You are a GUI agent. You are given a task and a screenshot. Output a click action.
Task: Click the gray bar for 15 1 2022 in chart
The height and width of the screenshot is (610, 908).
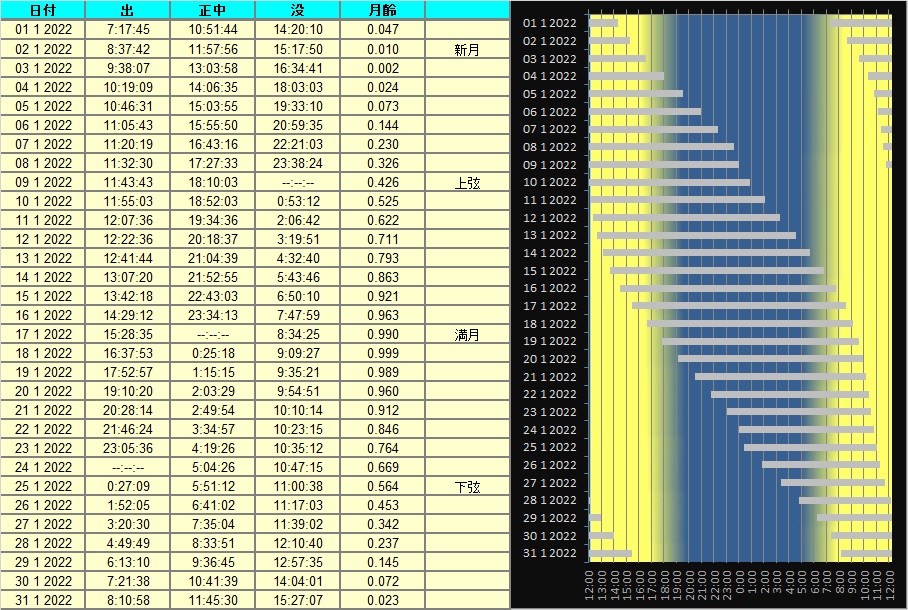[x=716, y=270]
